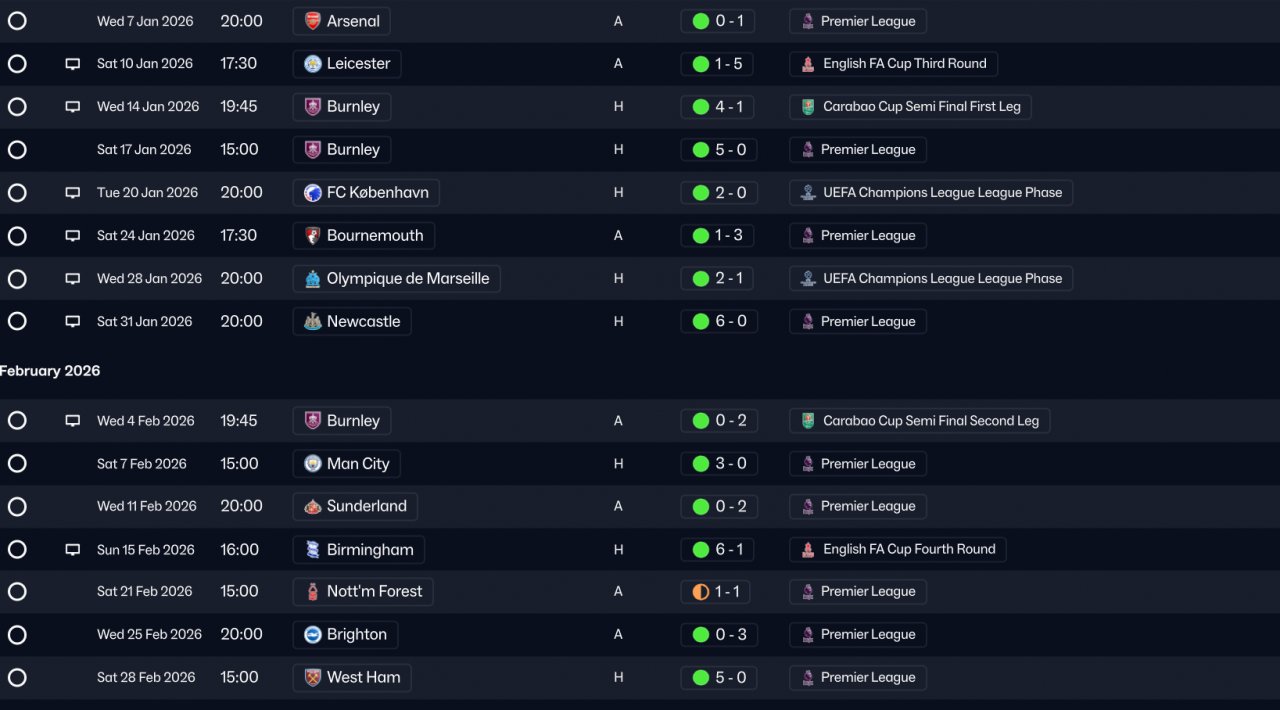Click the Arsenal club badge icon
This screenshot has width=1280, height=710.
(x=313, y=21)
